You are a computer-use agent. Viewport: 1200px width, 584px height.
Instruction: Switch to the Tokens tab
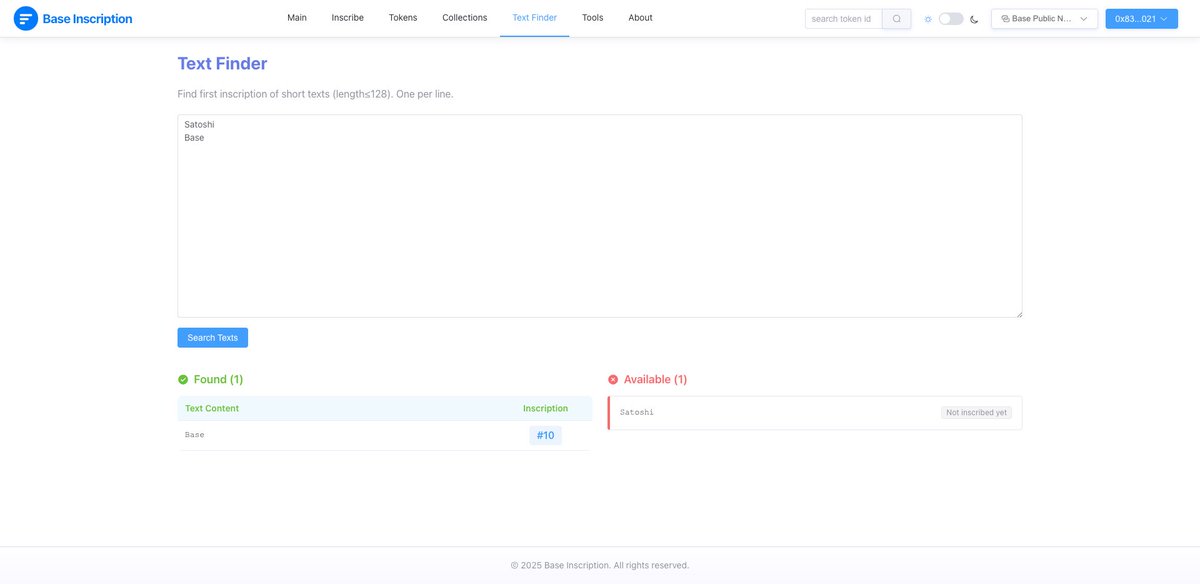pos(403,18)
